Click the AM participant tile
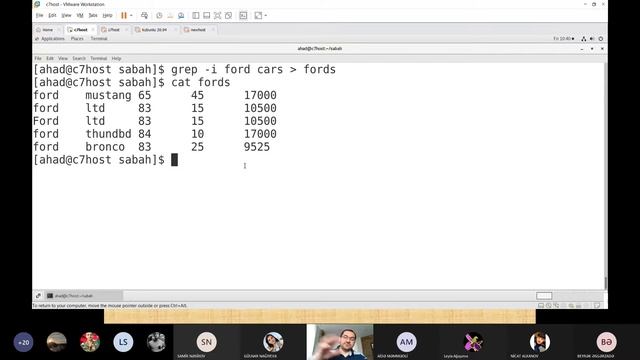Screen dimensions: 640x360 tap(406, 342)
